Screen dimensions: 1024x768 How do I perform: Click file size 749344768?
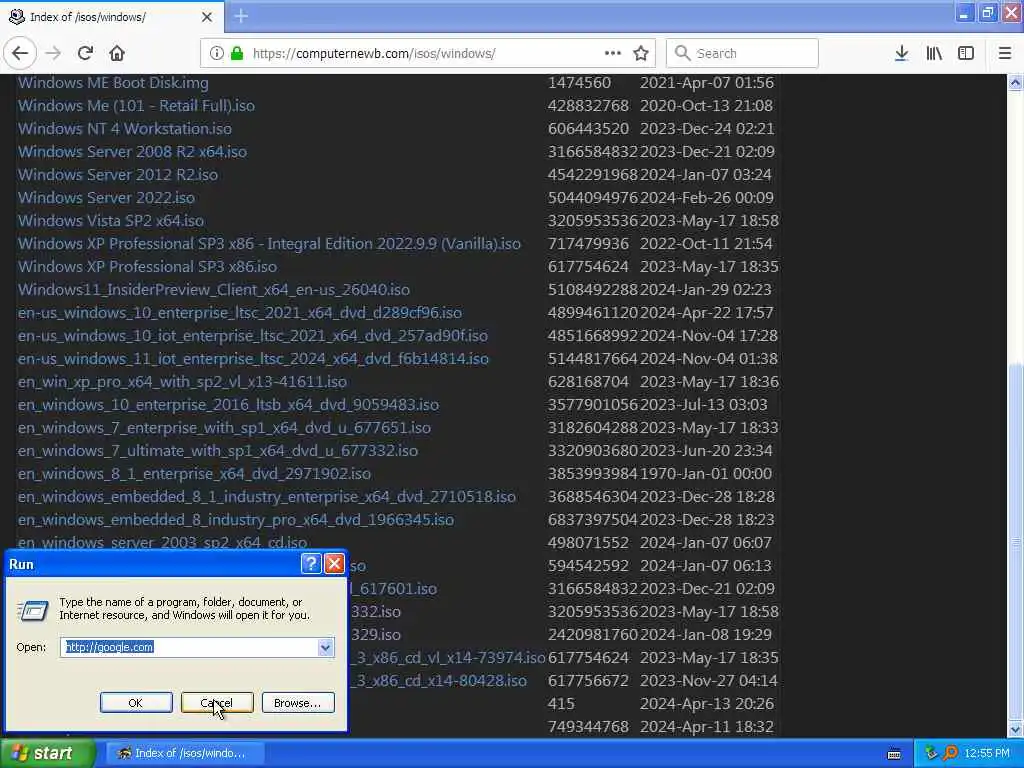588,727
